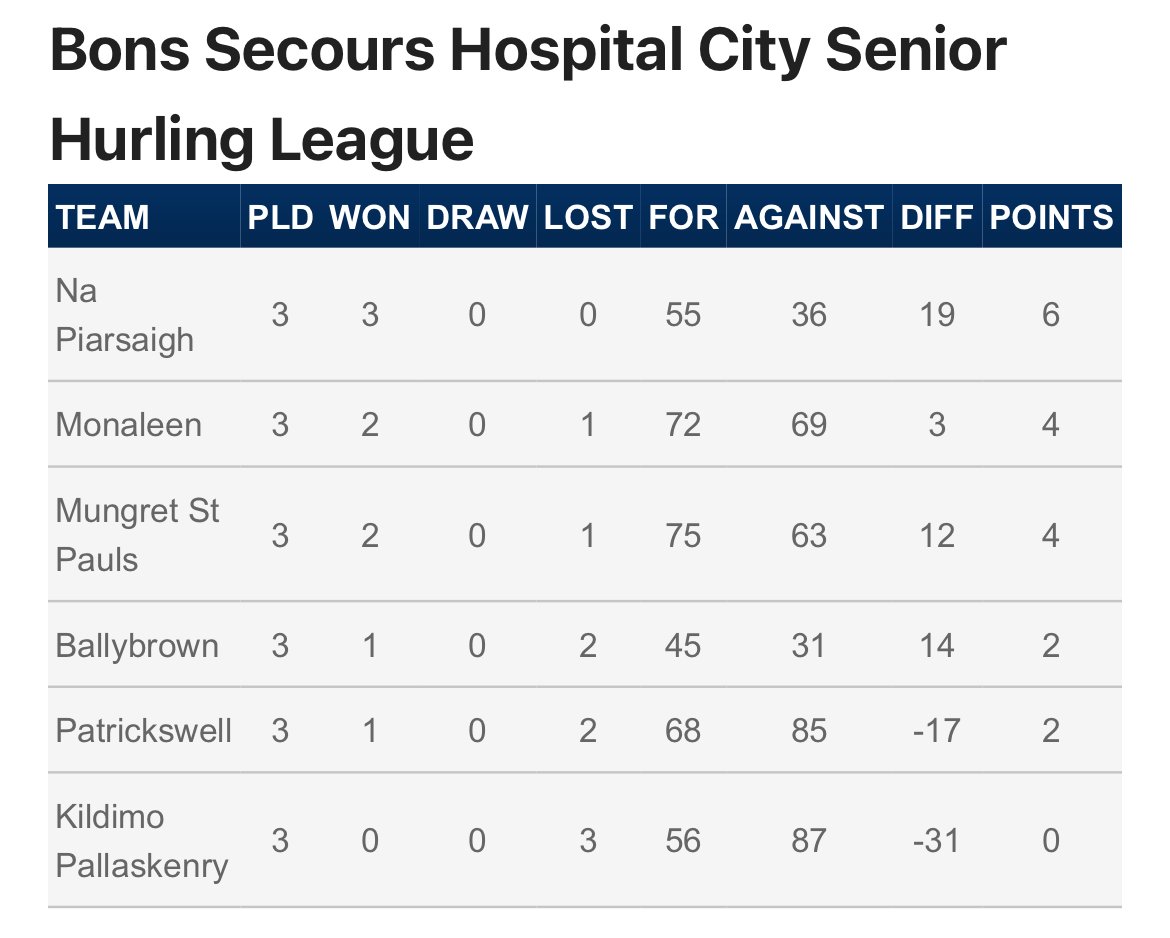Click the WON column header

click(x=369, y=217)
